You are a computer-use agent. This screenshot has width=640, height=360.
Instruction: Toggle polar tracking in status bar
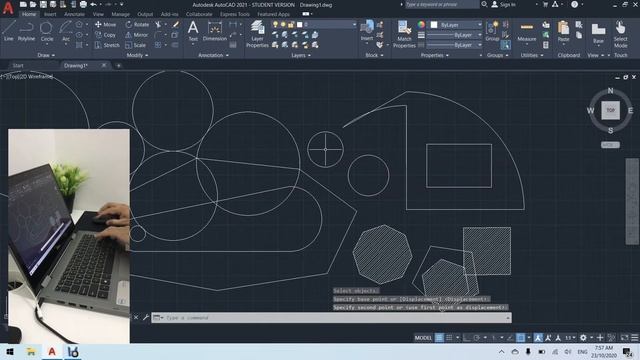pyautogui.click(x=477, y=338)
